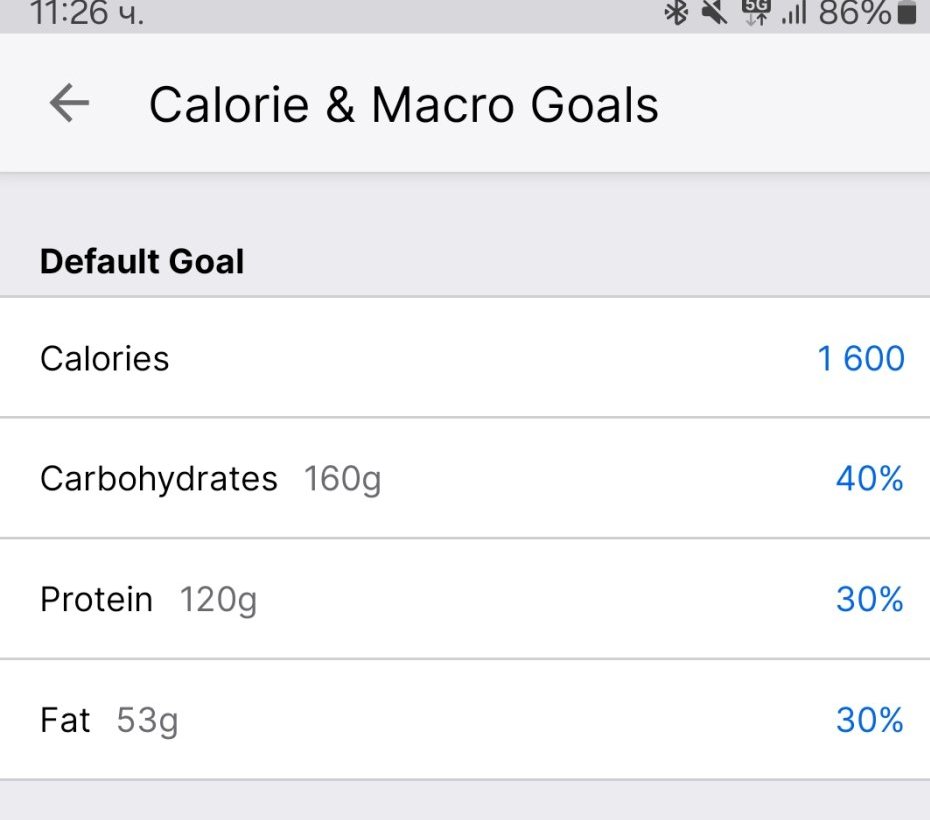Tap the Bluetooth status bar icon

click(677, 13)
